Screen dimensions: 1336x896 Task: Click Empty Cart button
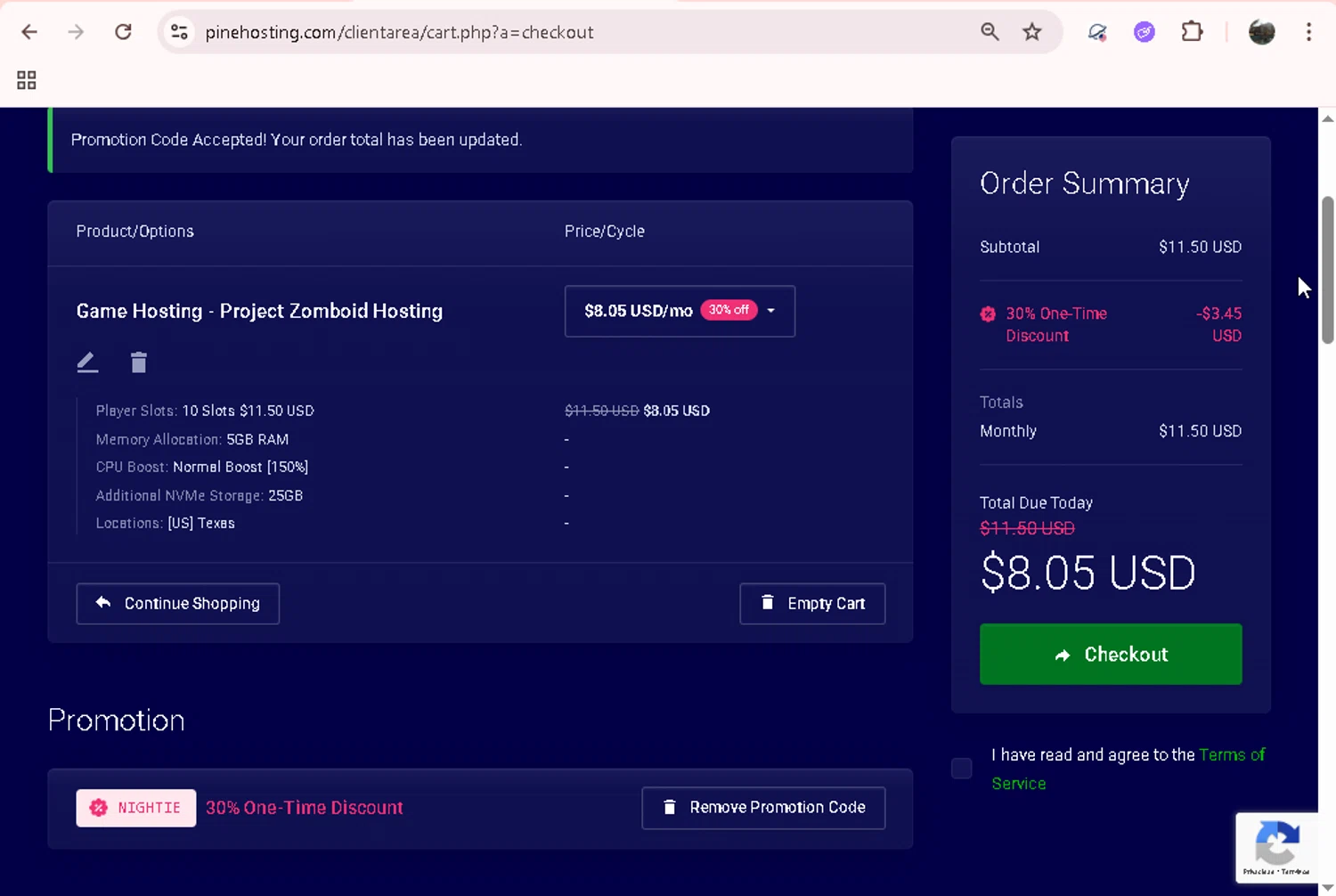coord(812,603)
